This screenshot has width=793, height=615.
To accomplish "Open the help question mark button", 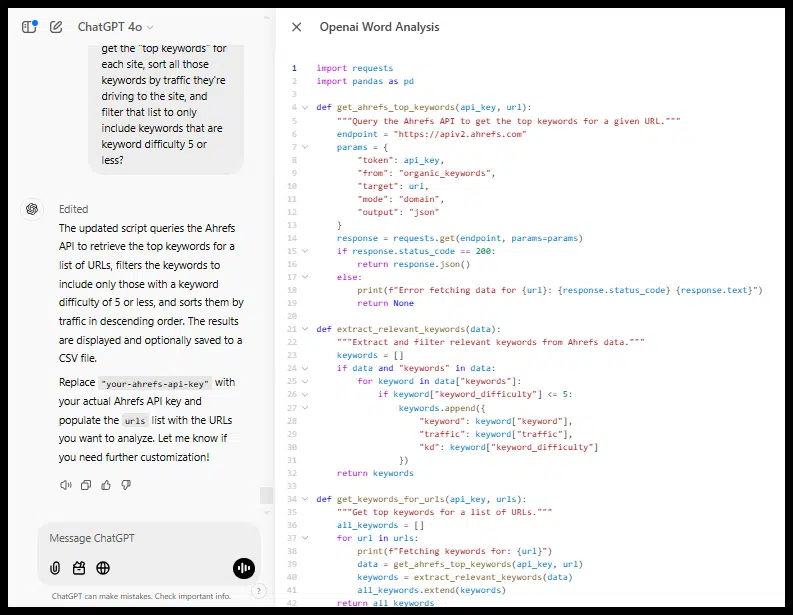I will tap(258, 591).
